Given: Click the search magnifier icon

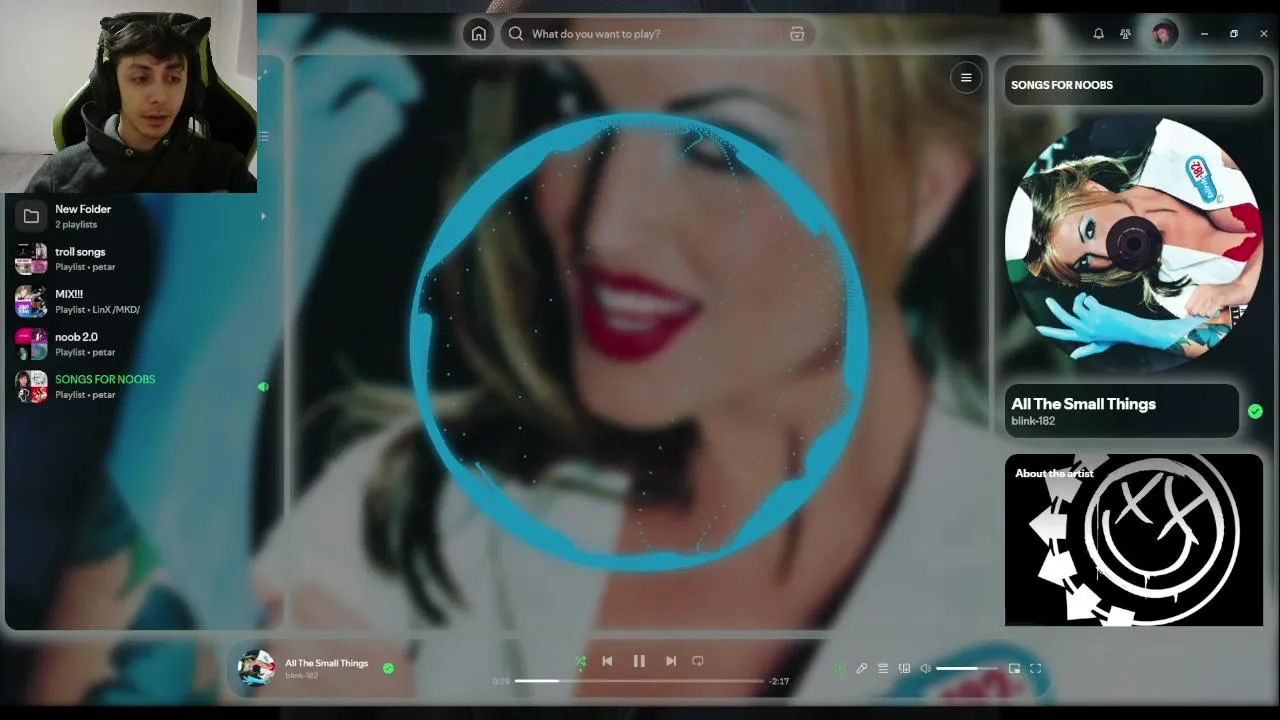Looking at the screenshot, I should point(516,34).
